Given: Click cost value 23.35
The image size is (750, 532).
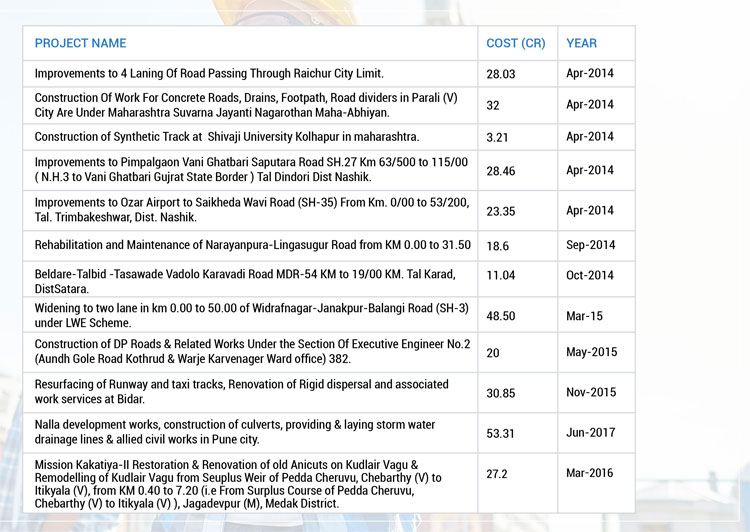Looking at the screenshot, I should point(501,211).
